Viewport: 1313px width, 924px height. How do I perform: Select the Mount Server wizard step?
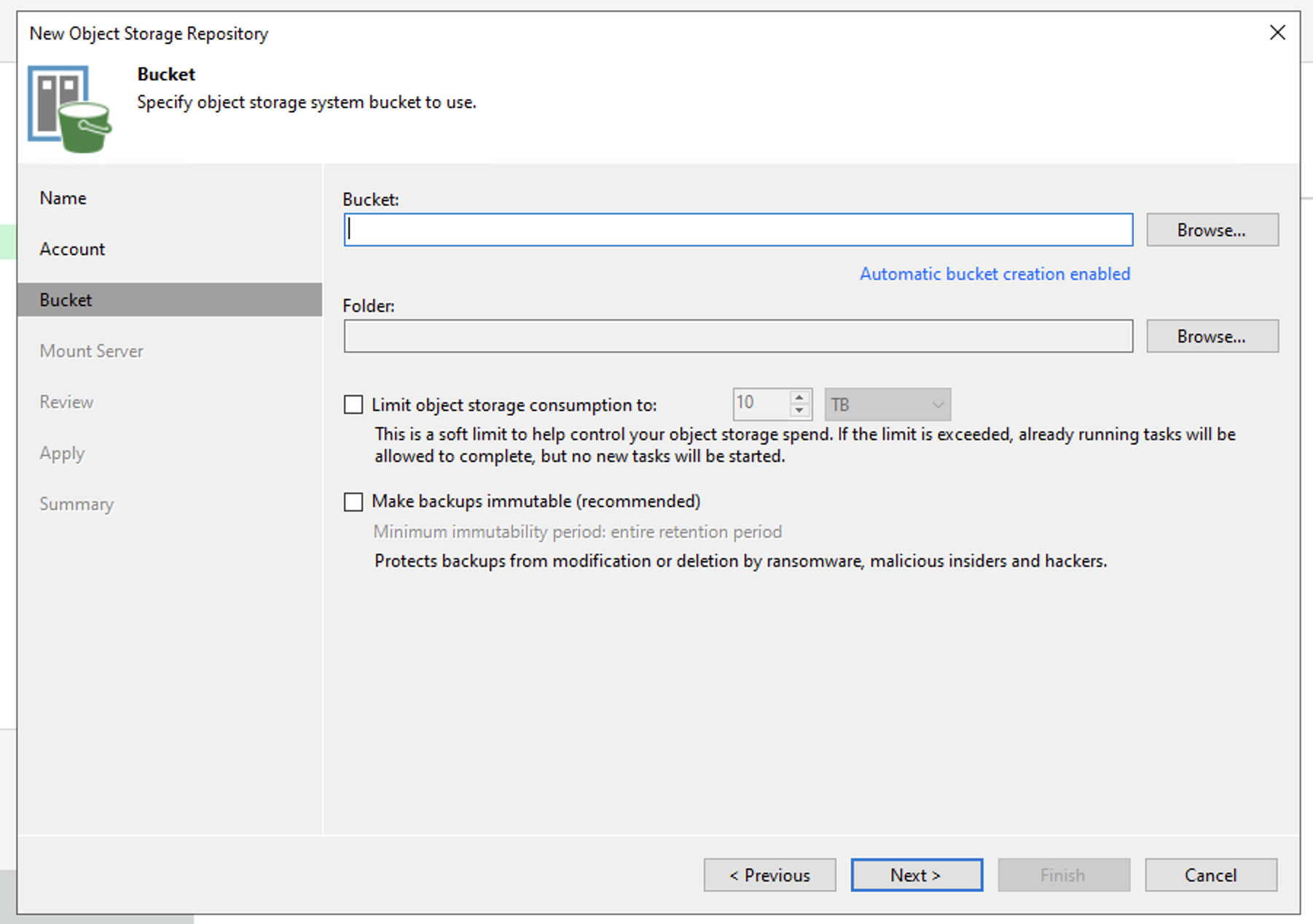[x=91, y=351]
